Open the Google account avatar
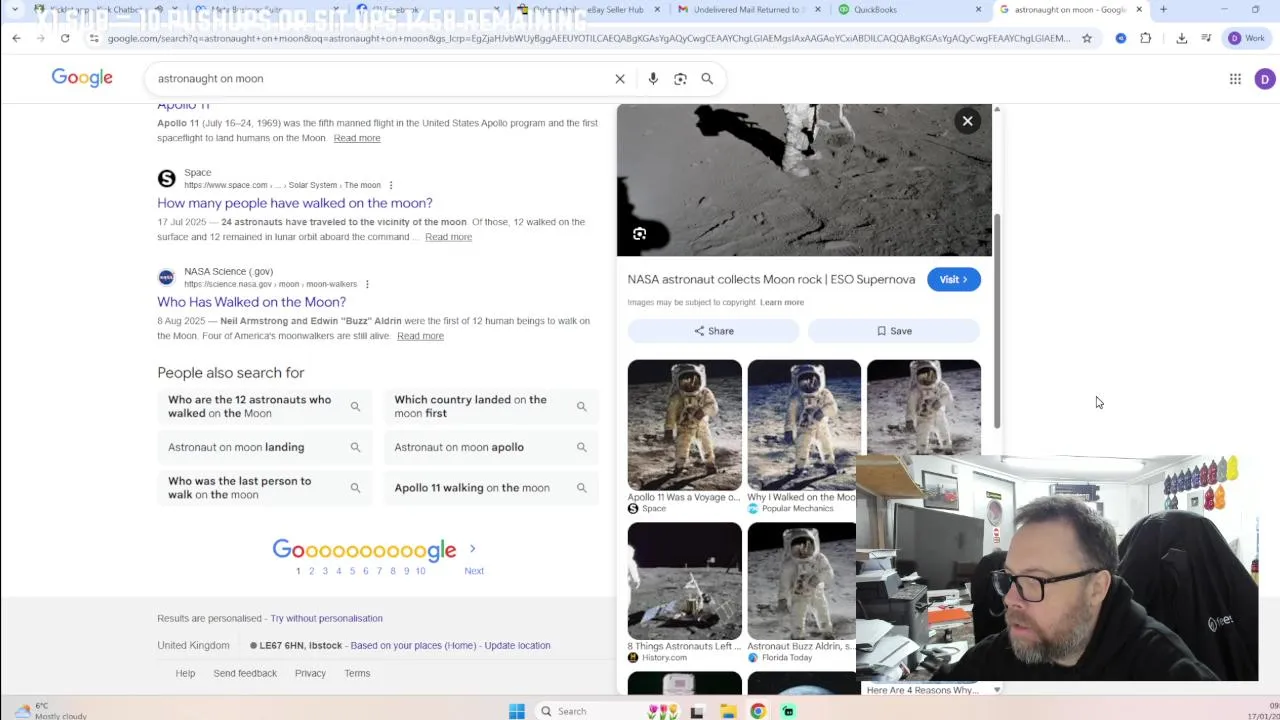 point(1265,79)
